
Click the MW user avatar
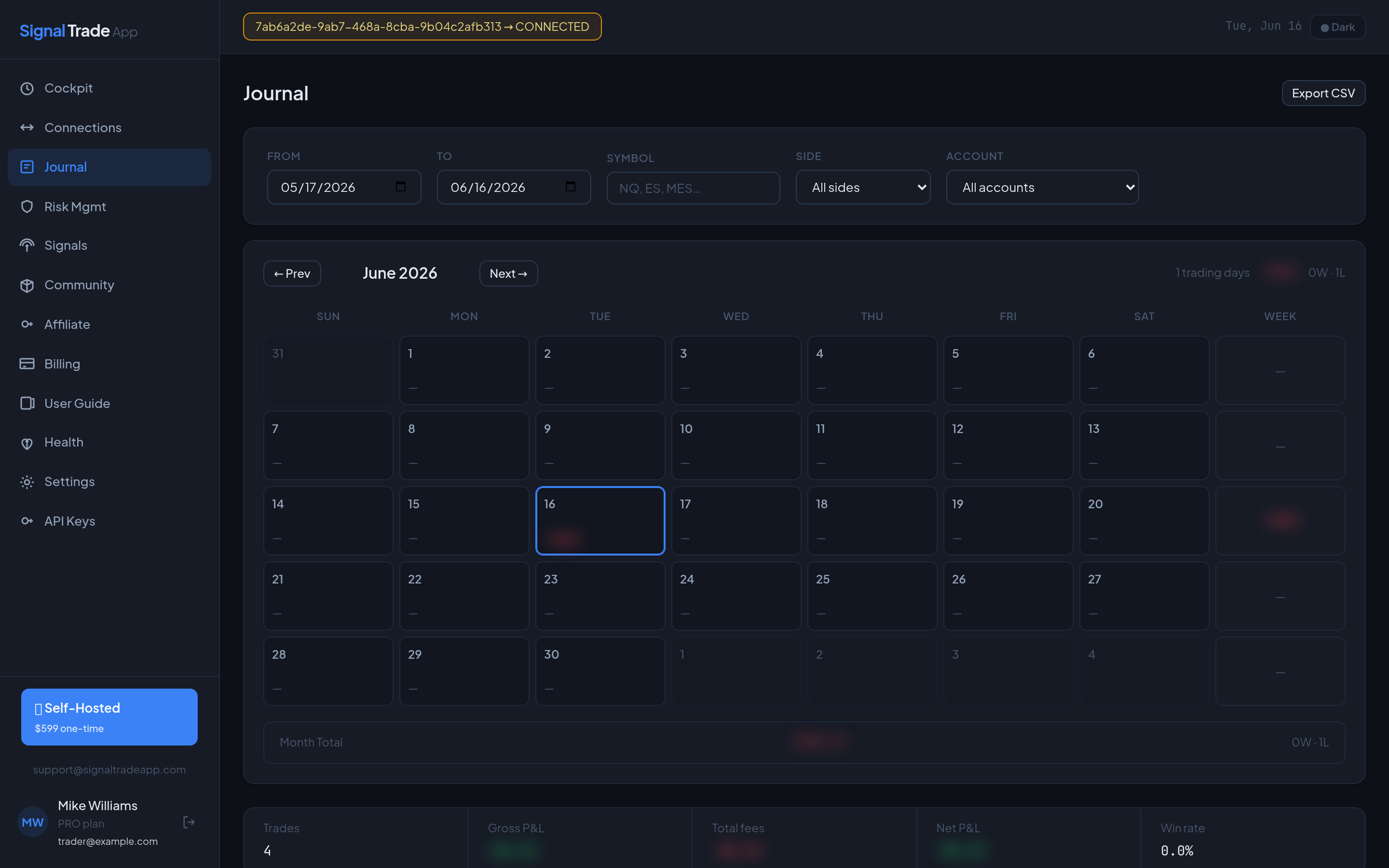pos(33,823)
